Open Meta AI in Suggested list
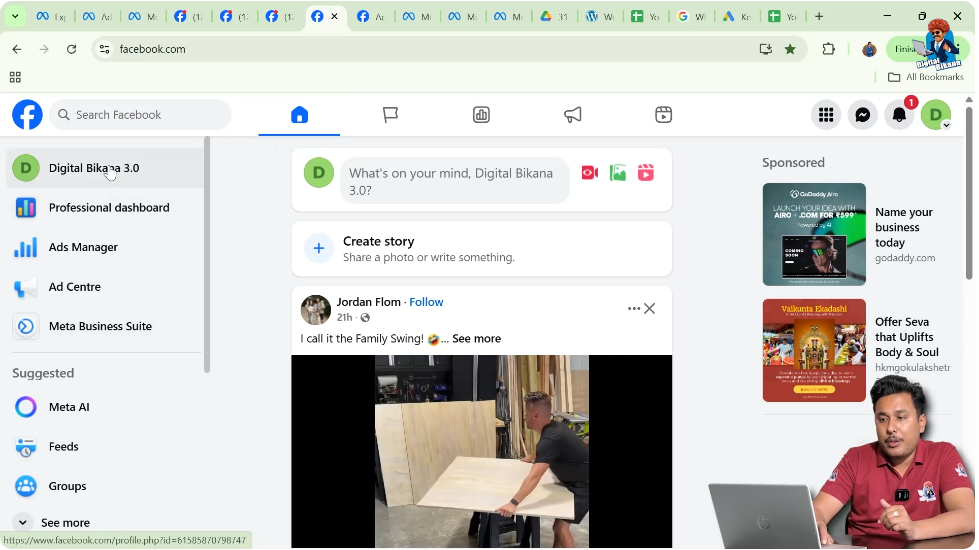The image size is (979, 550). (105, 407)
